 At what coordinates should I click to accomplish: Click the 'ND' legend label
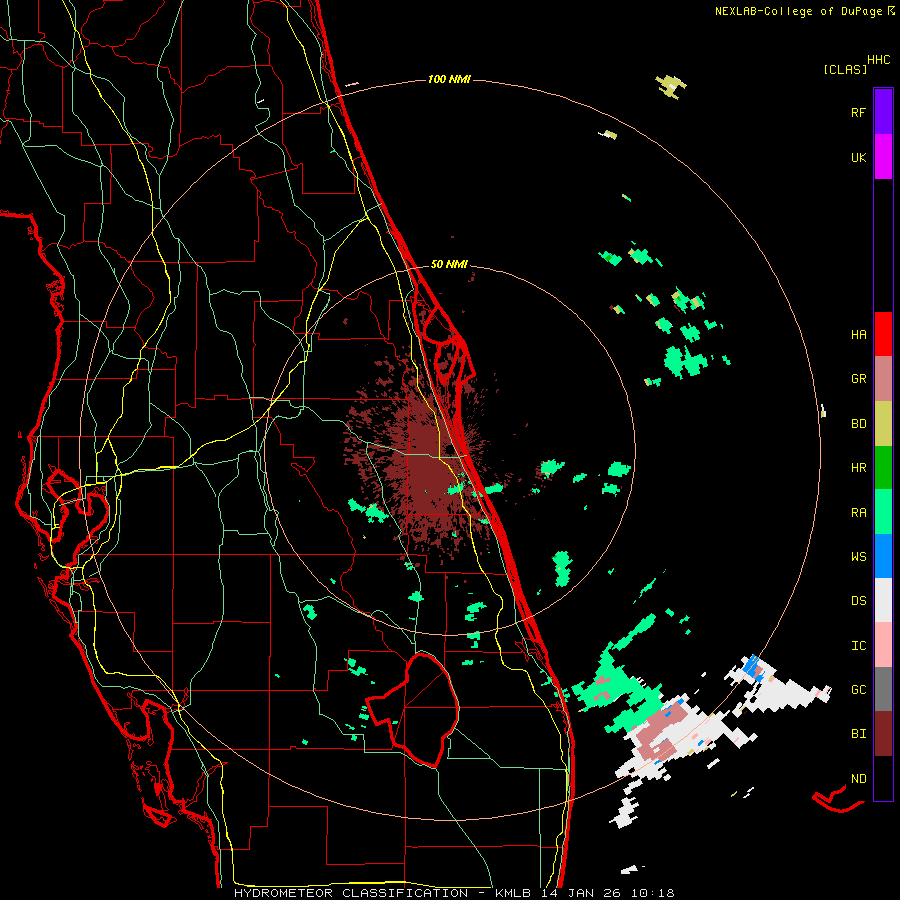tap(858, 778)
